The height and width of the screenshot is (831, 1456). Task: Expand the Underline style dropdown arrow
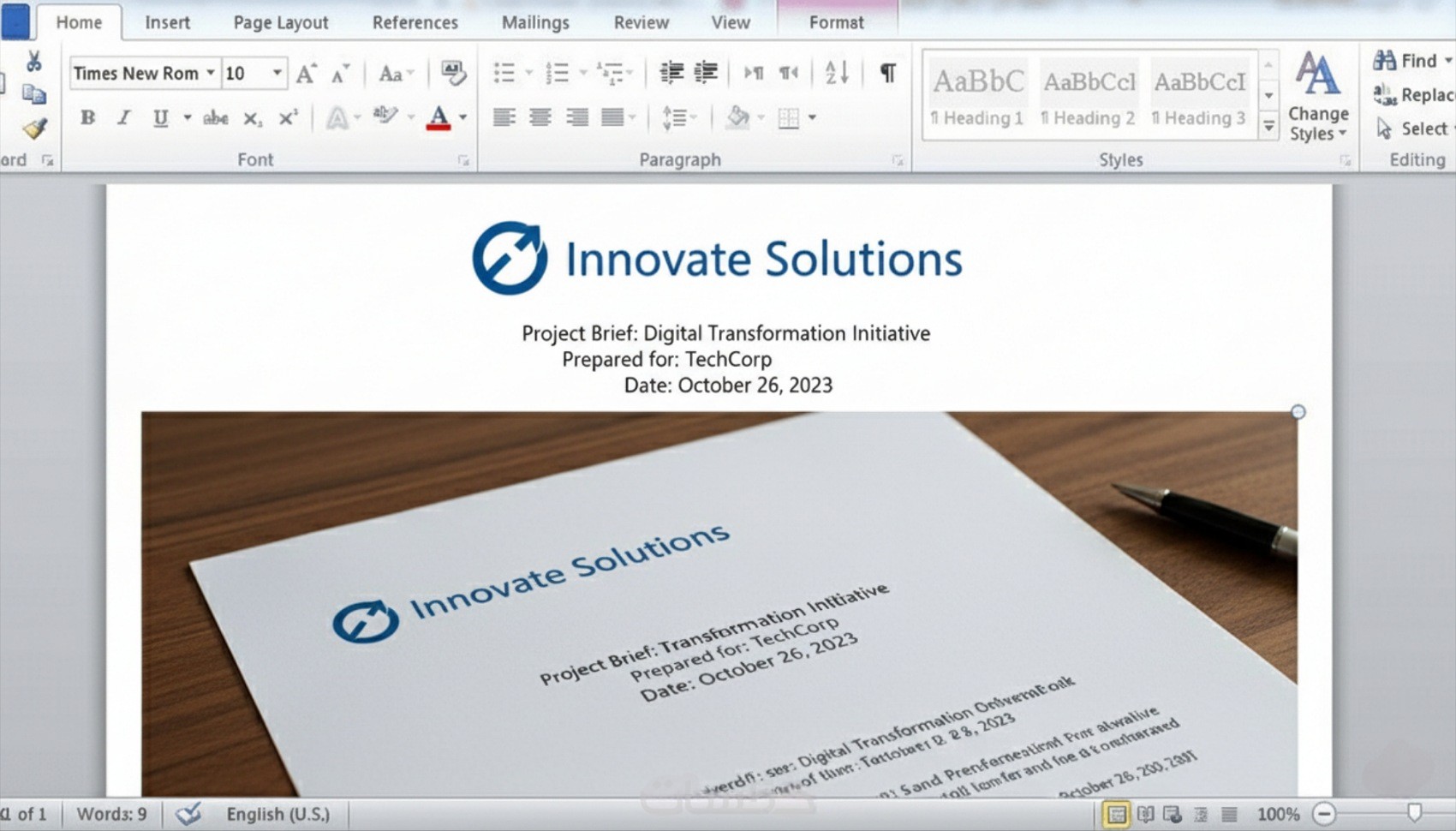[187, 117]
